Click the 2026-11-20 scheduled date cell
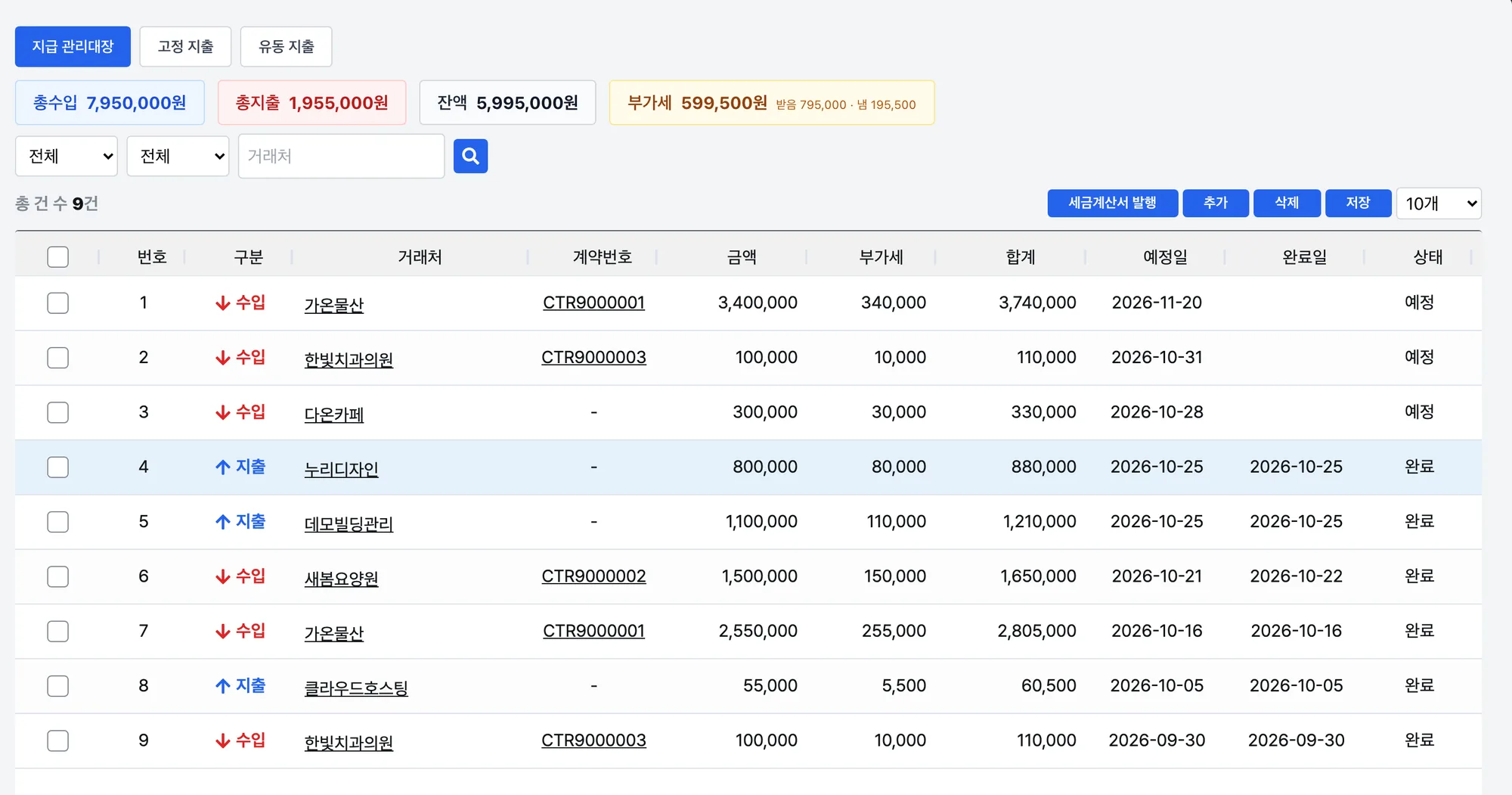This screenshot has width=1512, height=795. click(x=1157, y=303)
